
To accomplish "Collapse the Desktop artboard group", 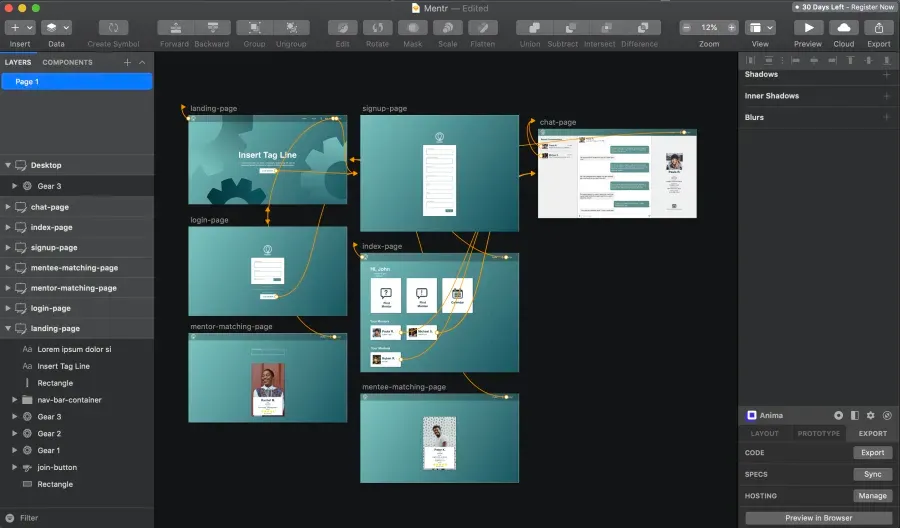I will tap(8, 165).
